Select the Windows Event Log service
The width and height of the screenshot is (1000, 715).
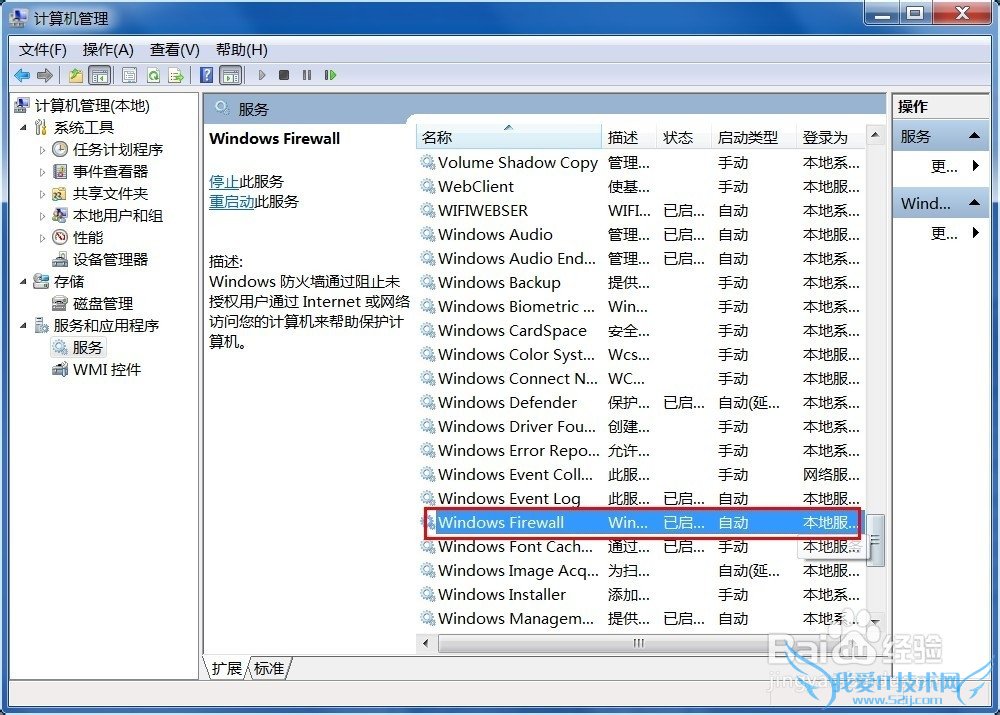pos(641,498)
